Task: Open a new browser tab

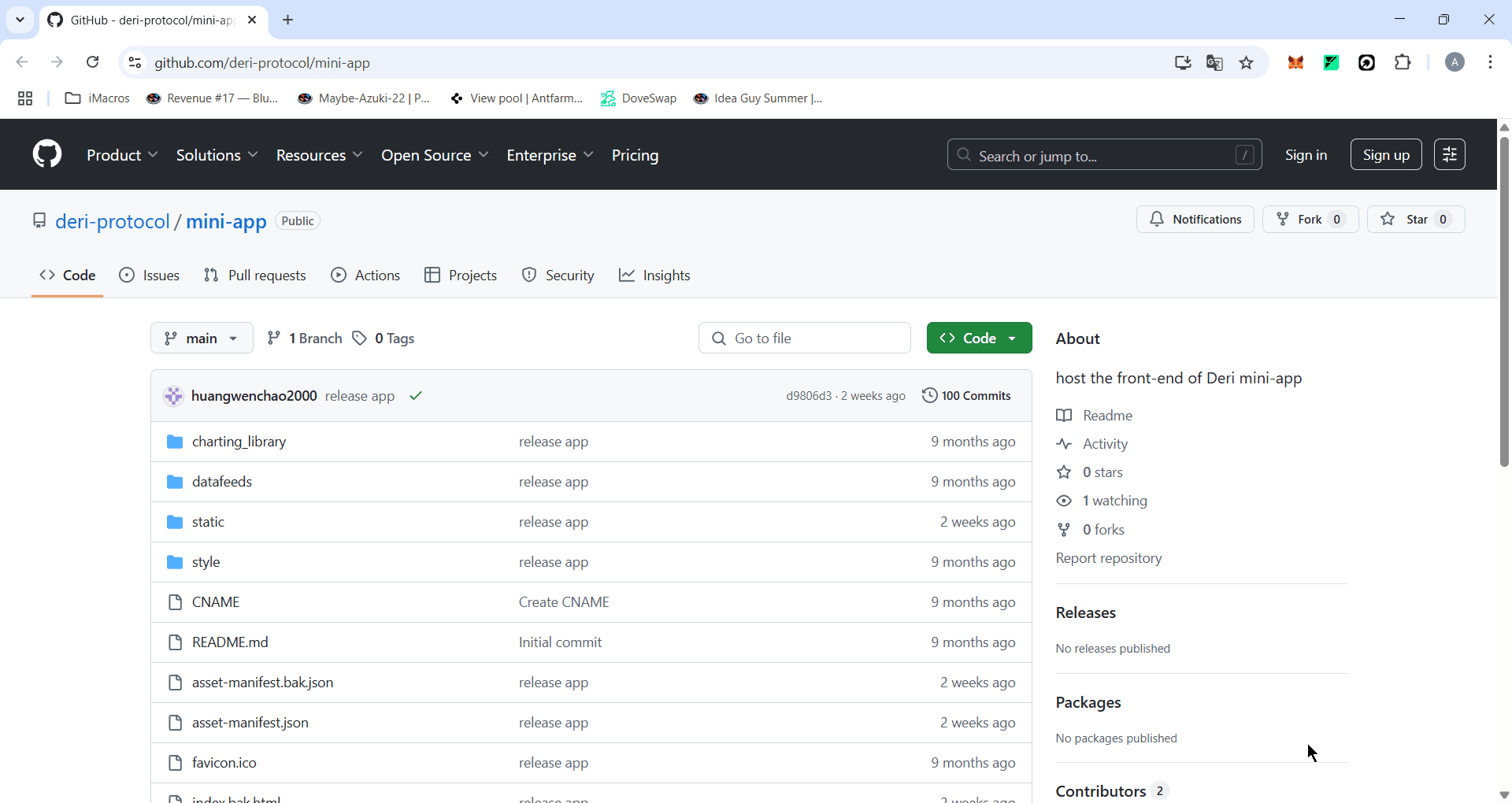Action: coord(288,20)
